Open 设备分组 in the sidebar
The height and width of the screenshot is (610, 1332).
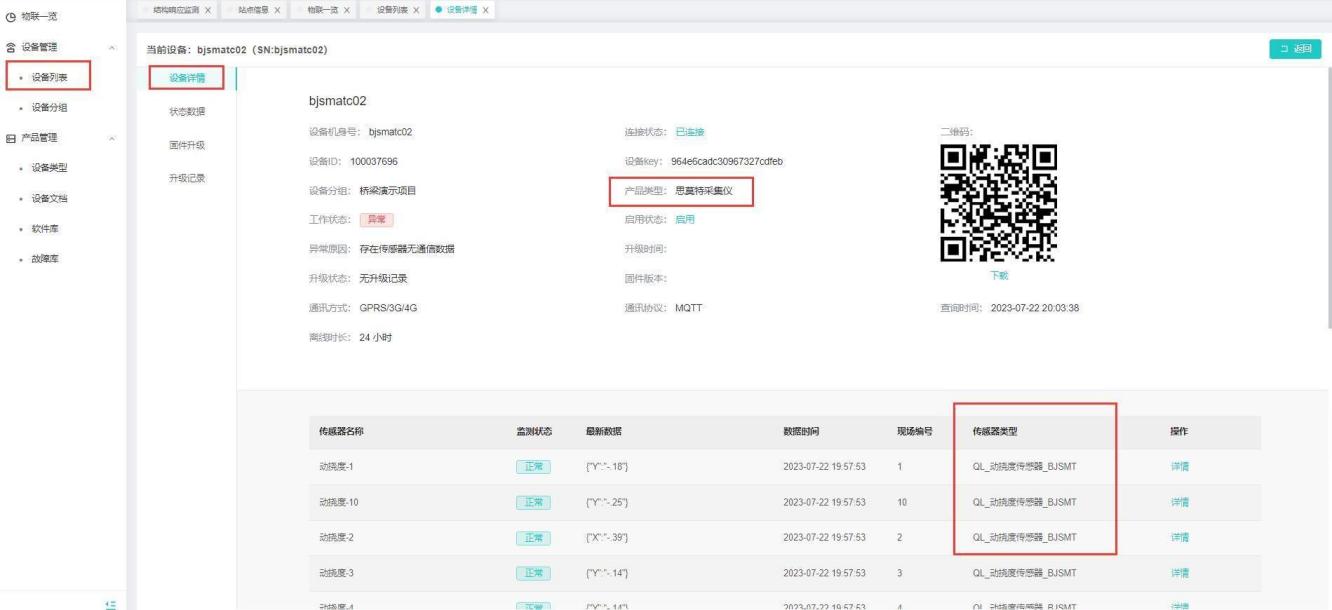pyautogui.click(x=49, y=107)
